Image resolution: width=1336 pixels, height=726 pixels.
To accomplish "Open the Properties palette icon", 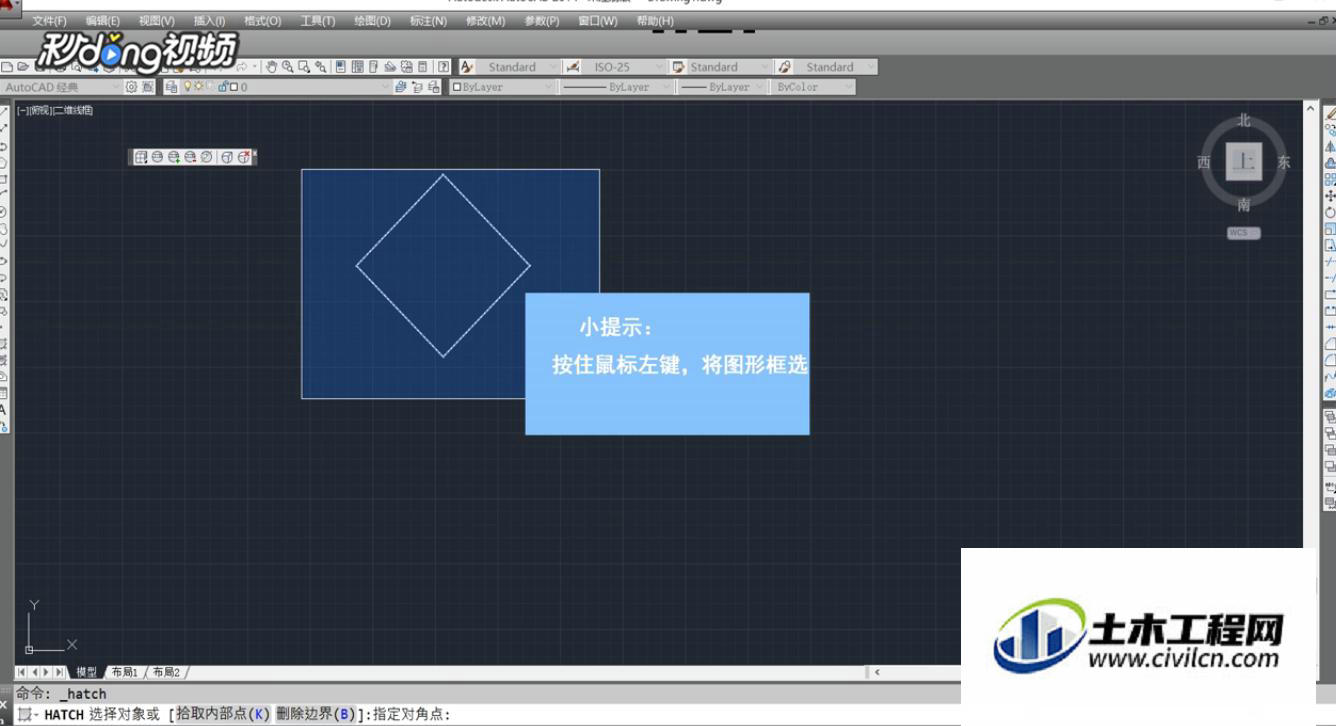I will point(340,67).
